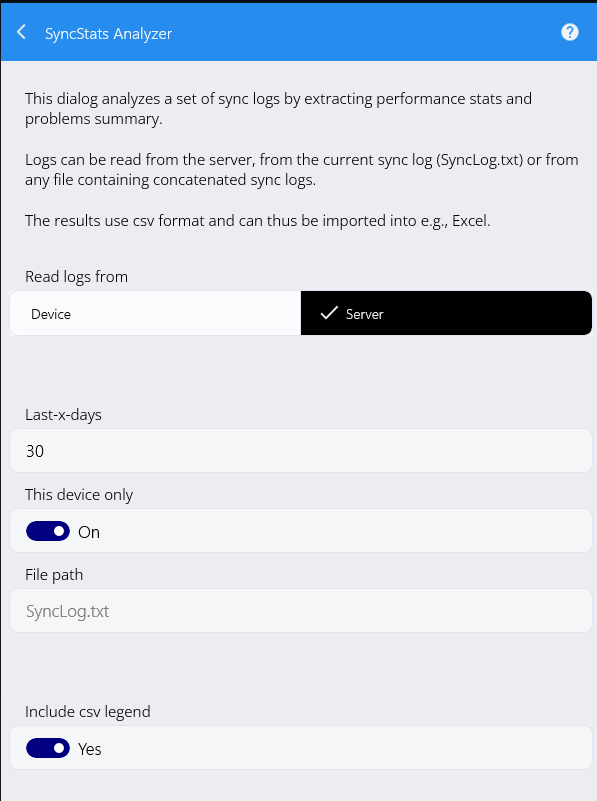Disable the Include csv legend switch
The width and height of the screenshot is (597, 801).
(x=48, y=748)
